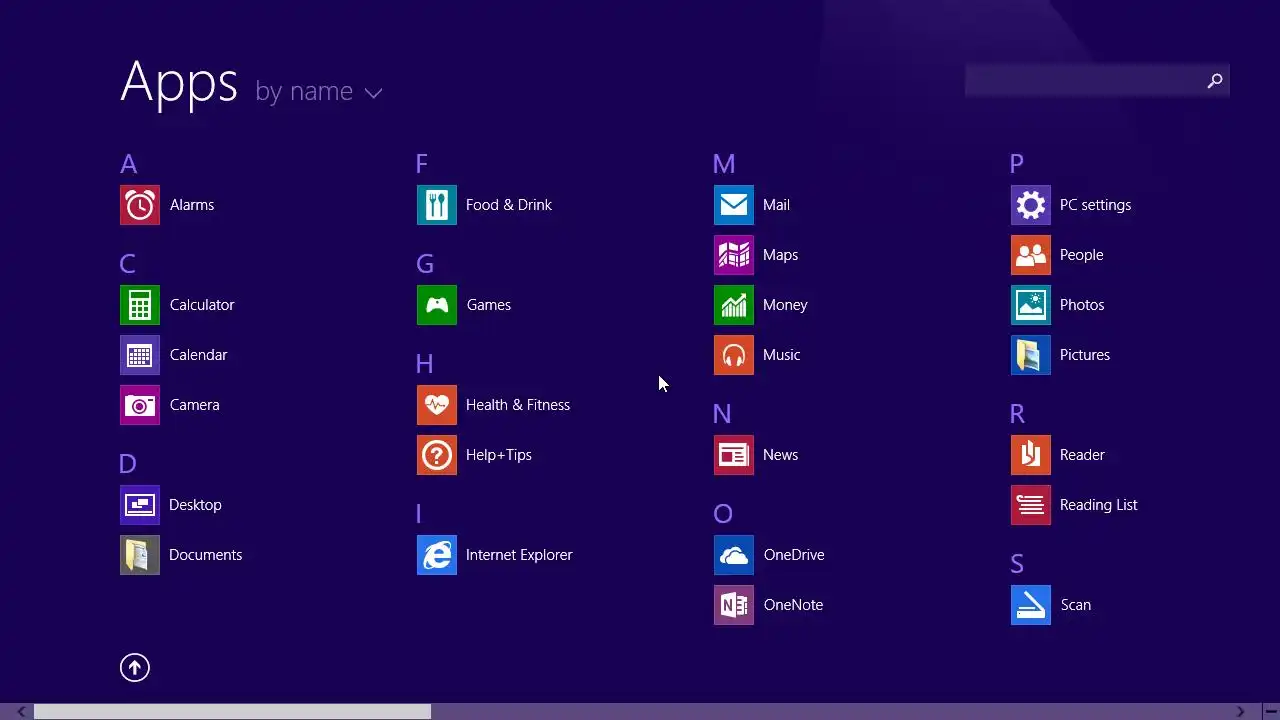Select the letter D group header

[127, 464]
